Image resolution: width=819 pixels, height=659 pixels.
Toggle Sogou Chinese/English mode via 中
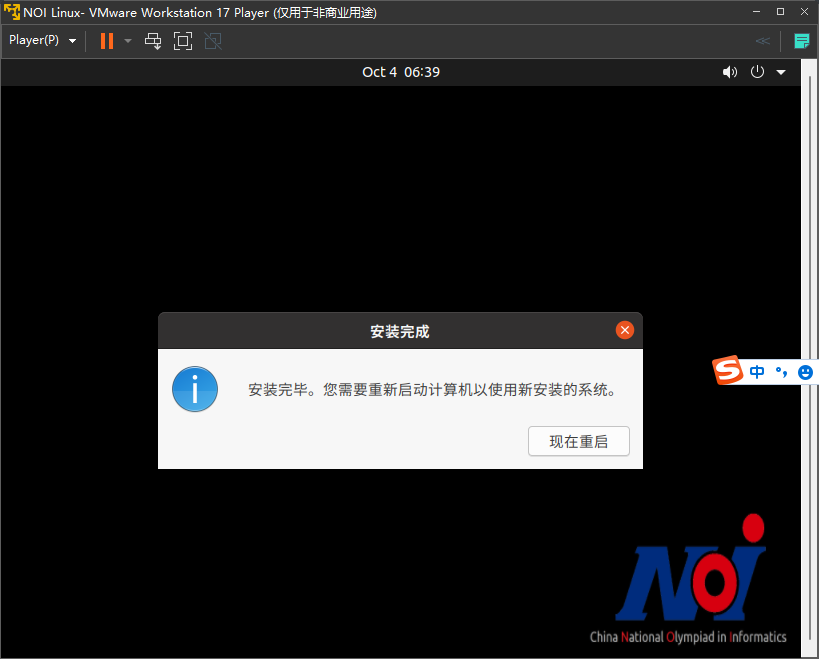pyautogui.click(x=757, y=372)
